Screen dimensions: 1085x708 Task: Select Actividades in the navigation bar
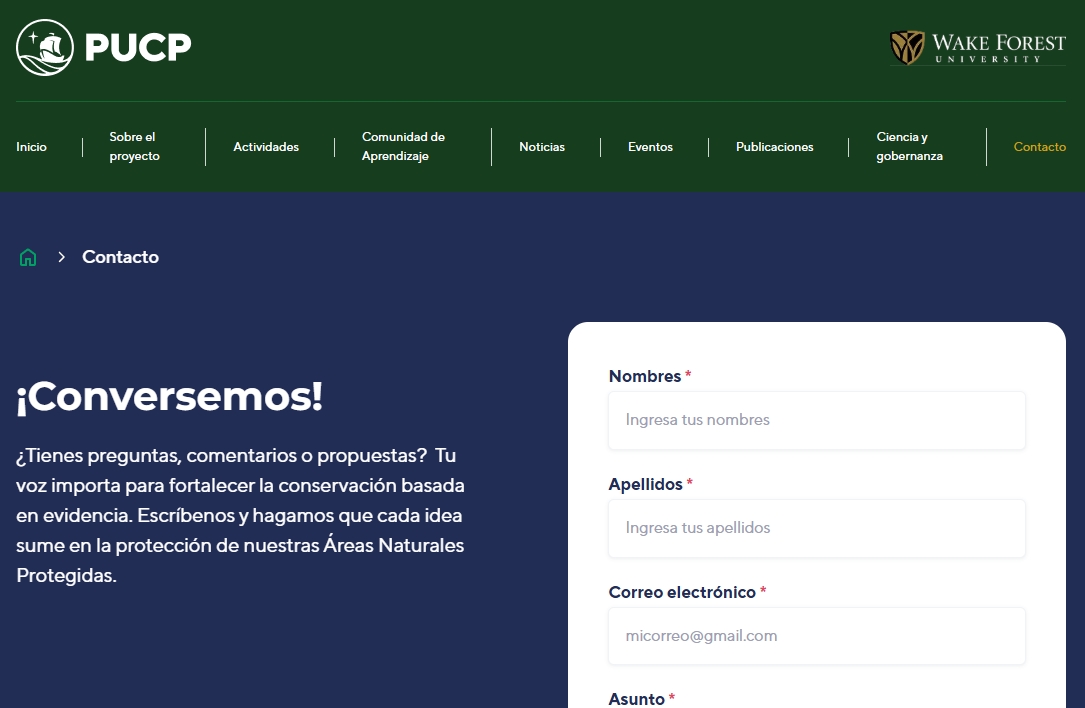[x=266, y=146]
